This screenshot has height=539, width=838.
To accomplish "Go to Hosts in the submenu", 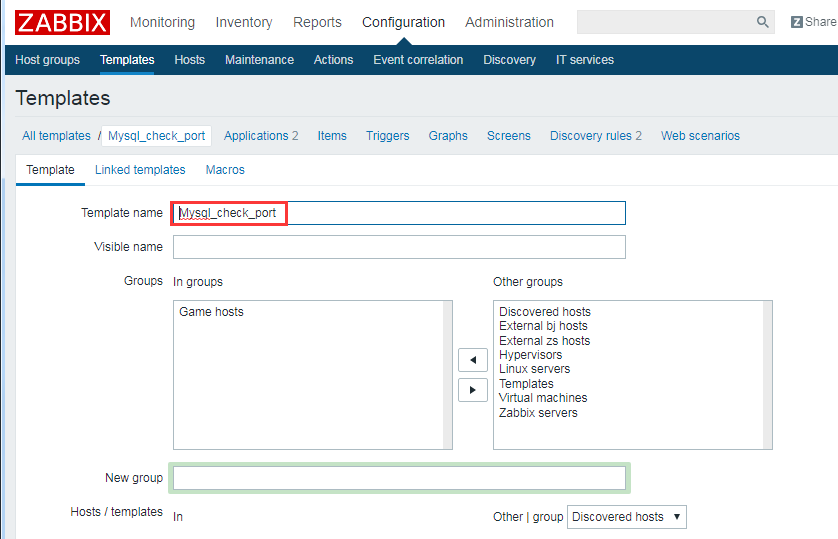I will [189, 60].
